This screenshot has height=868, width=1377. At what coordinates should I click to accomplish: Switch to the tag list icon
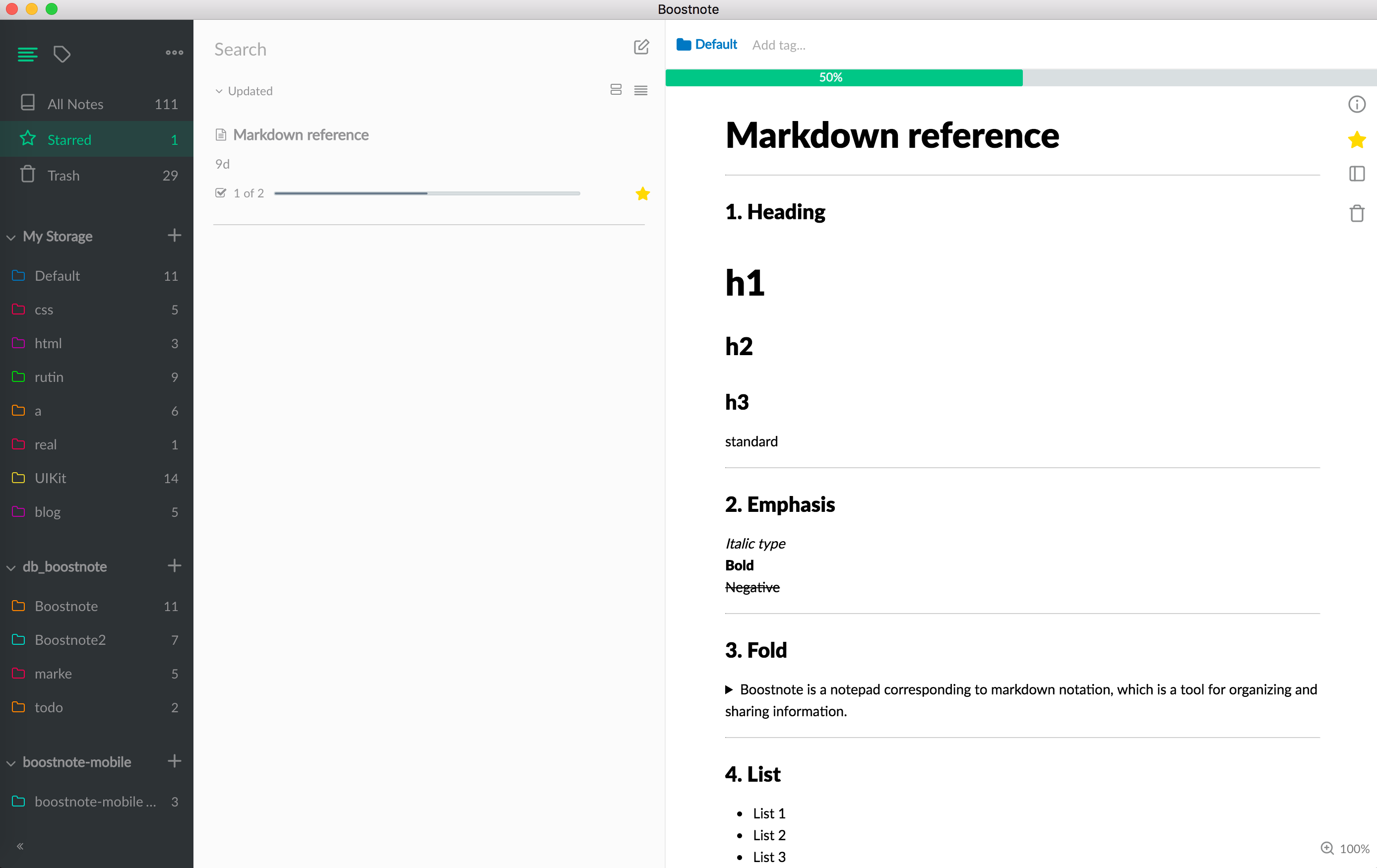point(62,55)
